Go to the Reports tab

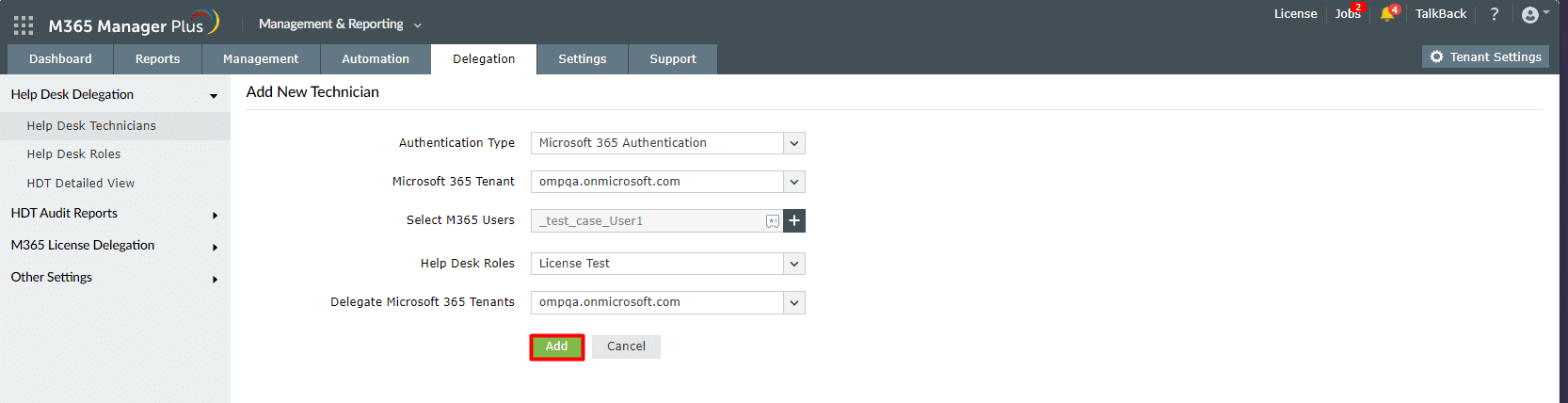[x=157, y=59]
